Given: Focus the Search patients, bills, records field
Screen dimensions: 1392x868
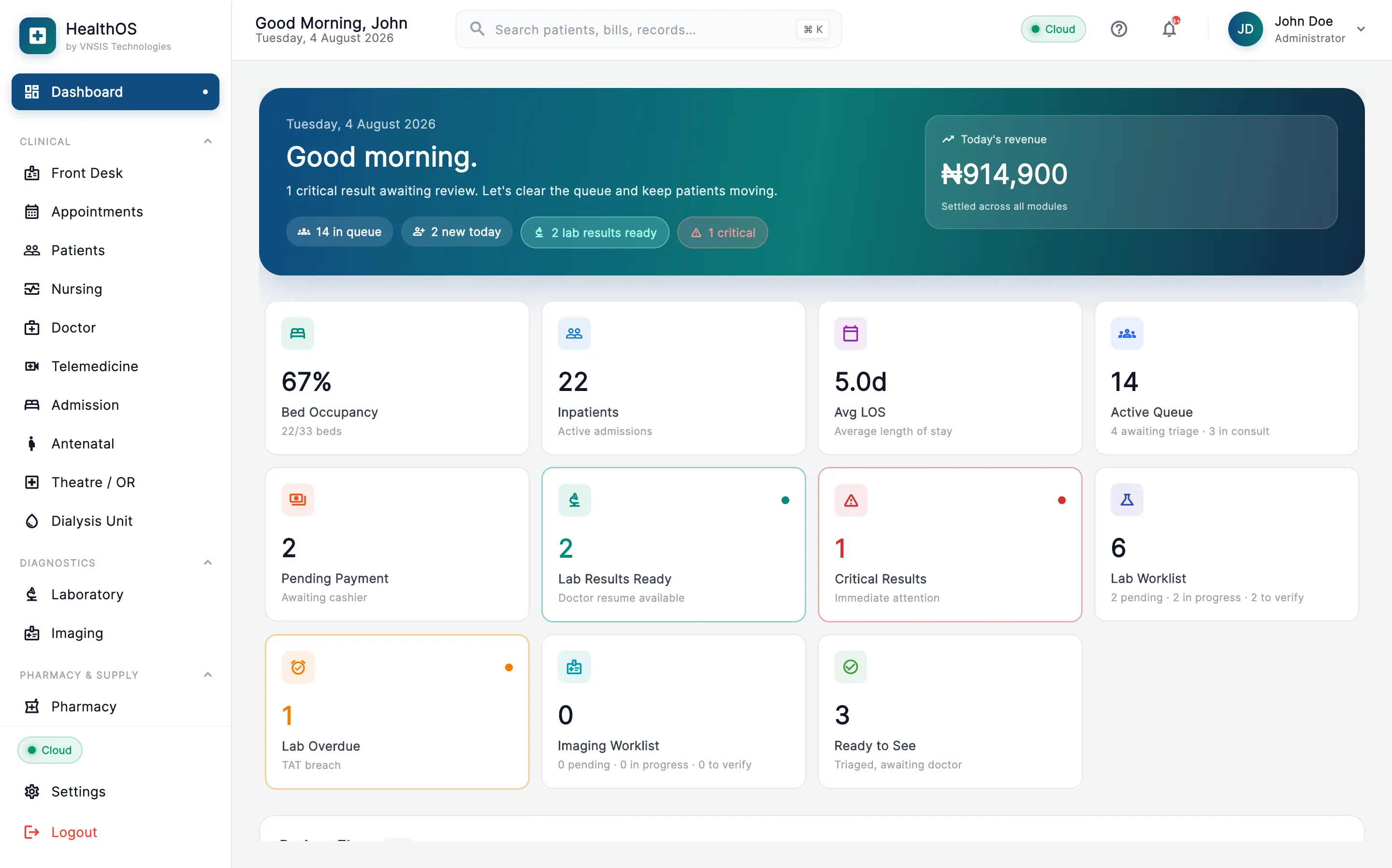Looking at the screenshot, I should pyautogui.click(x=648, y=29).
